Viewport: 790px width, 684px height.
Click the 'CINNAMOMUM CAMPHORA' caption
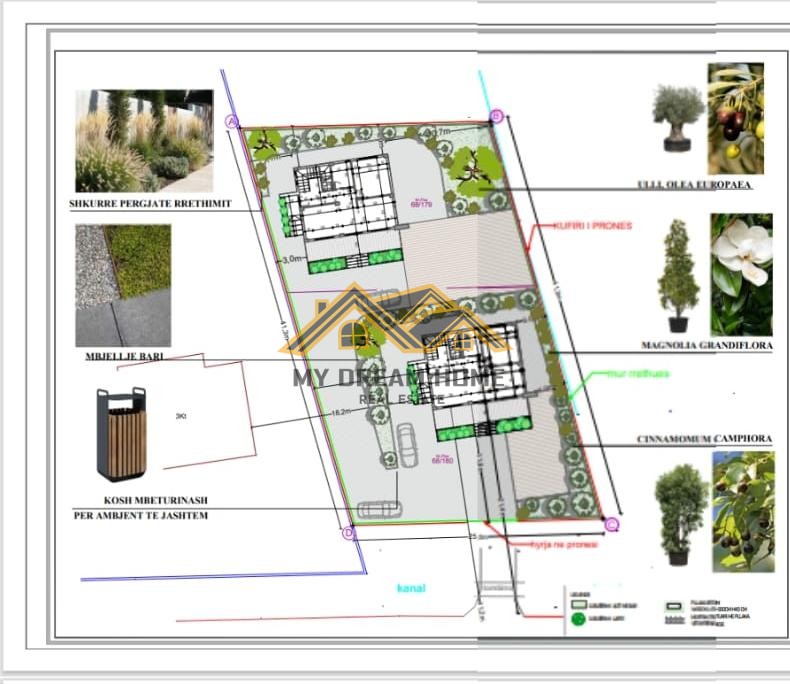tap(704, 439)
